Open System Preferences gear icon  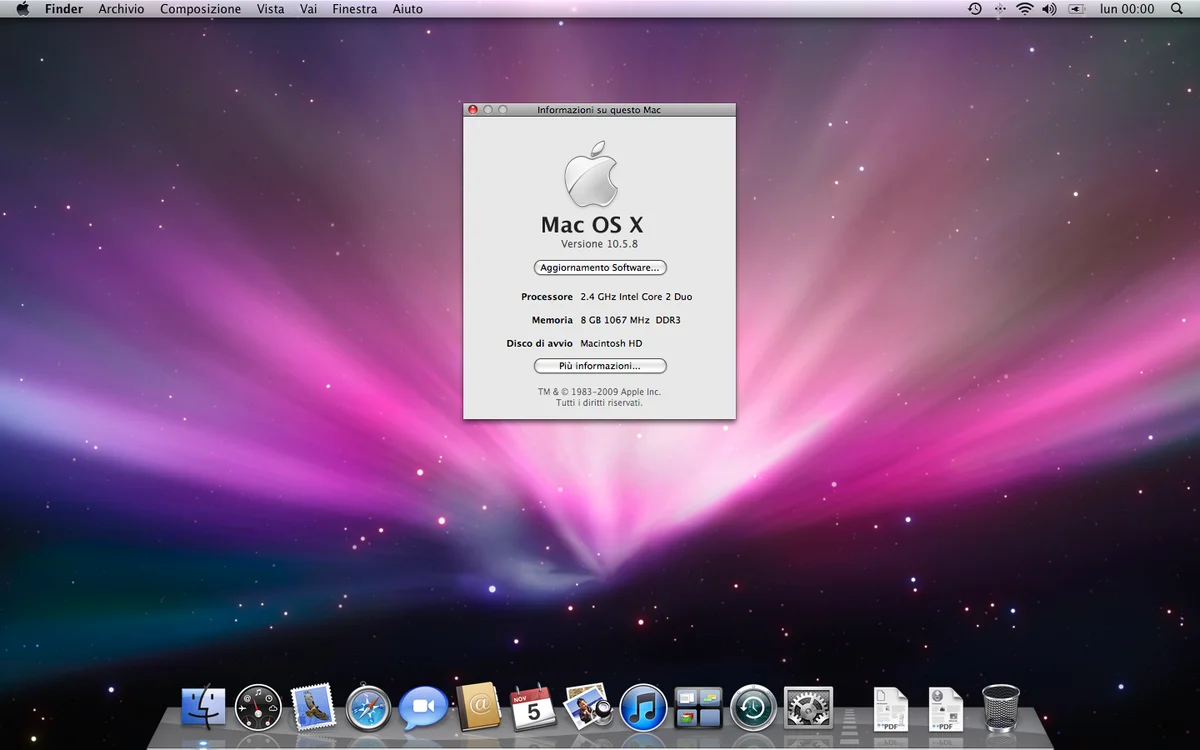coord(808,708)
